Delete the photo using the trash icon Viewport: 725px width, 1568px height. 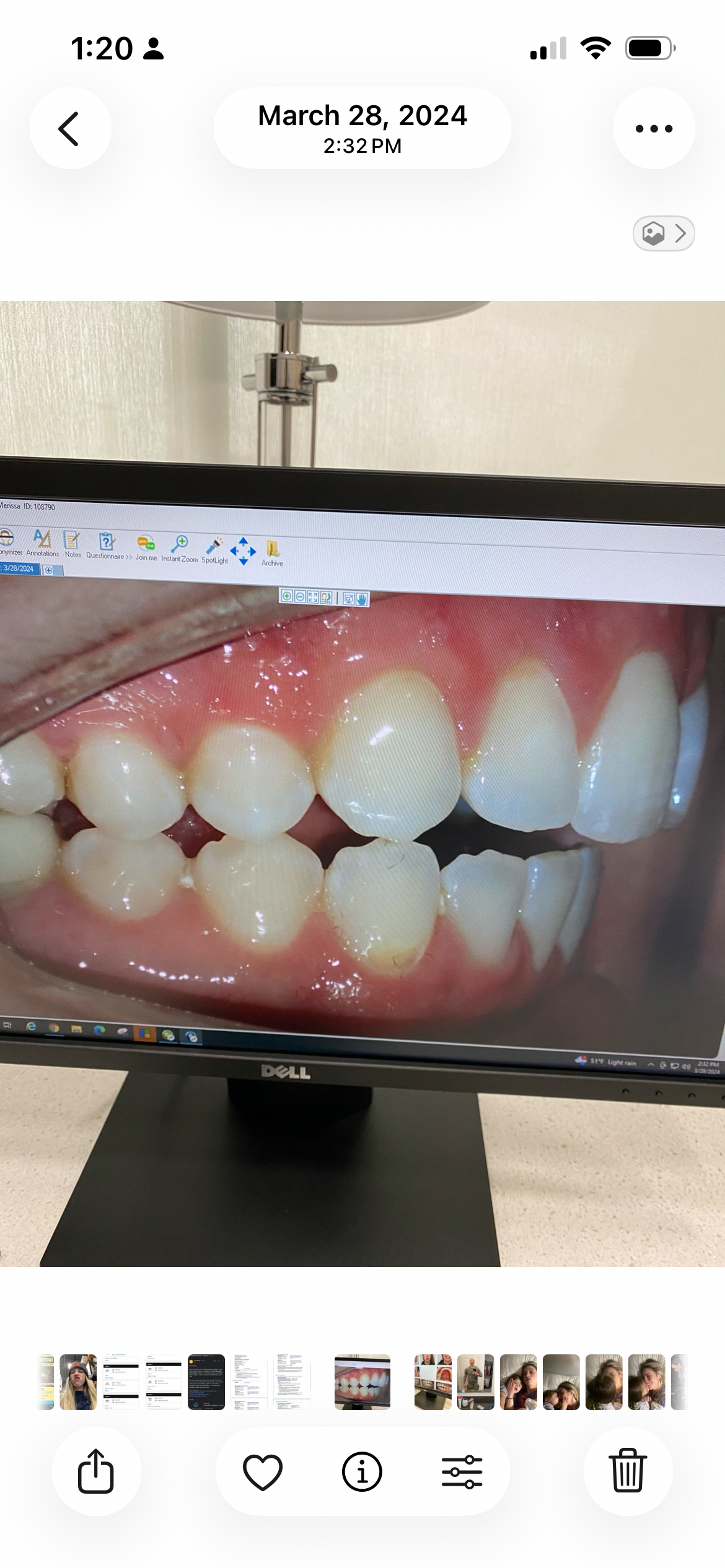coord(628,1471)
